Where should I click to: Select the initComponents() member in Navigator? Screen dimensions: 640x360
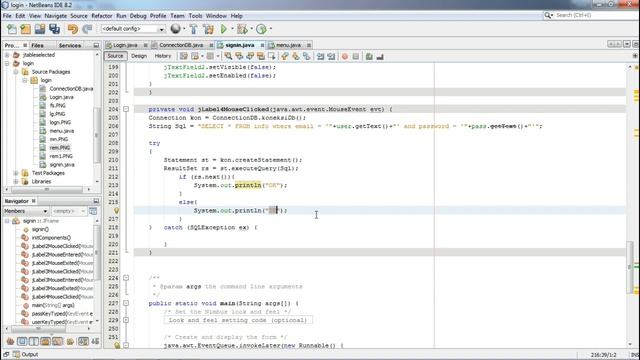coord(51,238)
